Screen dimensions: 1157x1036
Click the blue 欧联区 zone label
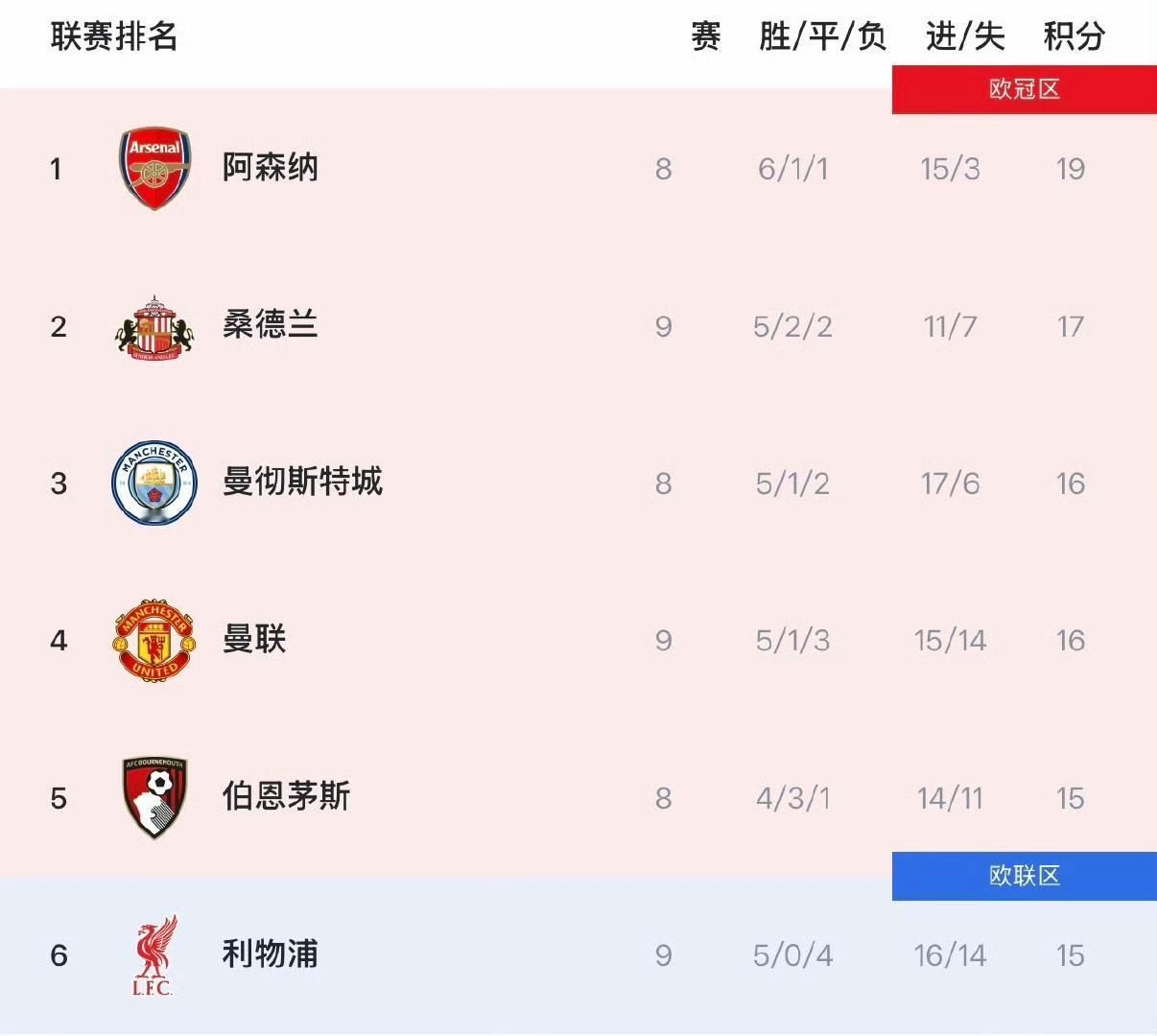[1024, 876]
